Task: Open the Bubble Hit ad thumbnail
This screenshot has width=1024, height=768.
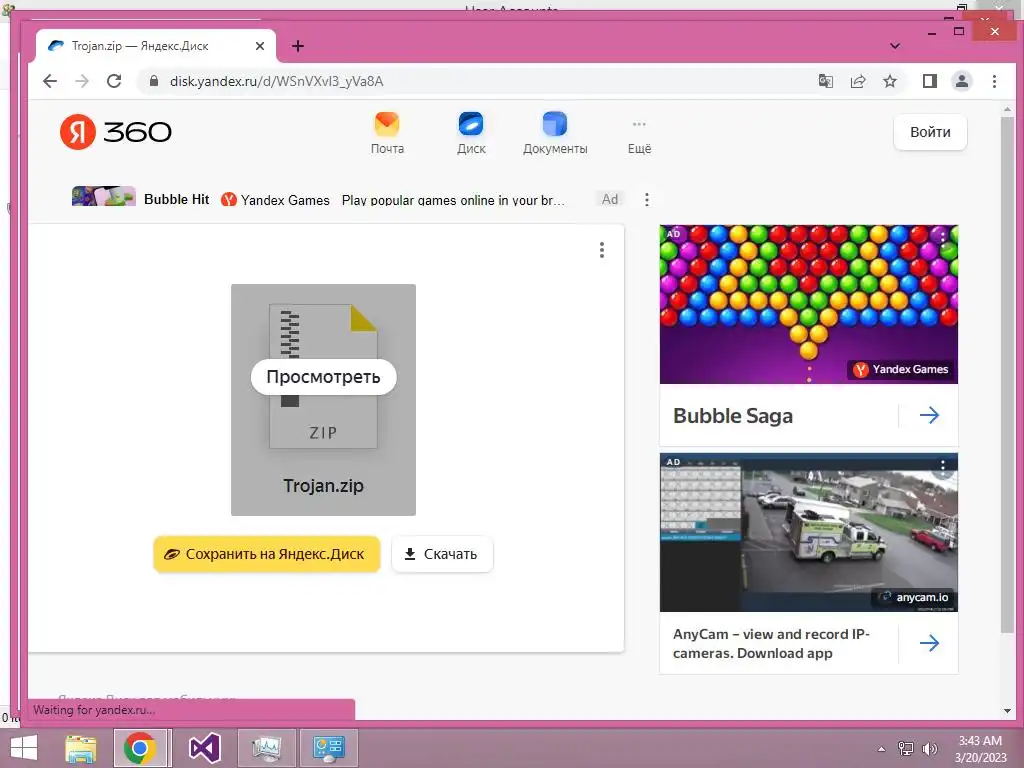Action: tap(104, 197)
